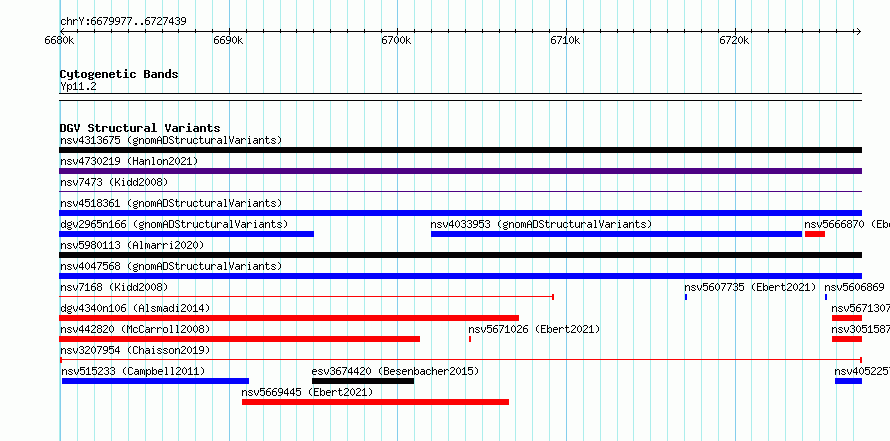Click the red bar under nsv3051587
Viewport: 890px width, 441px height.
click(847, 339)
